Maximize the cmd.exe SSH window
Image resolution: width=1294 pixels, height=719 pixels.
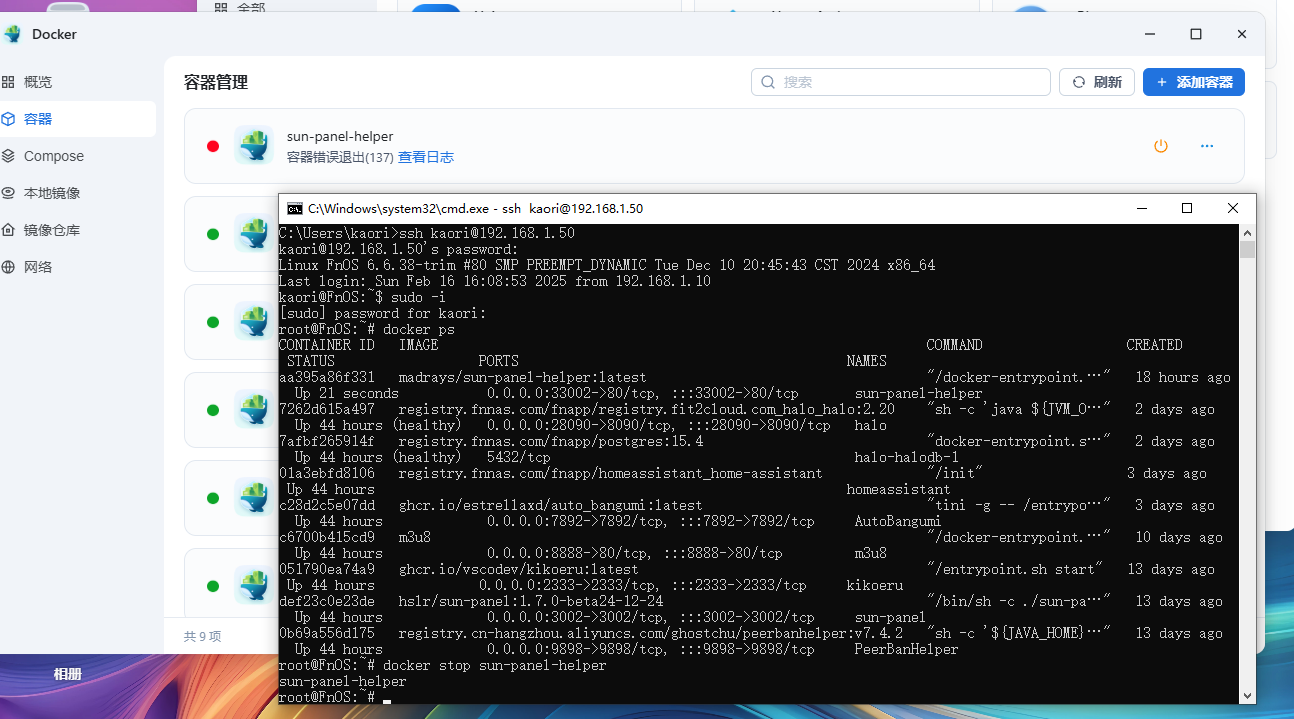[1187, 208]
